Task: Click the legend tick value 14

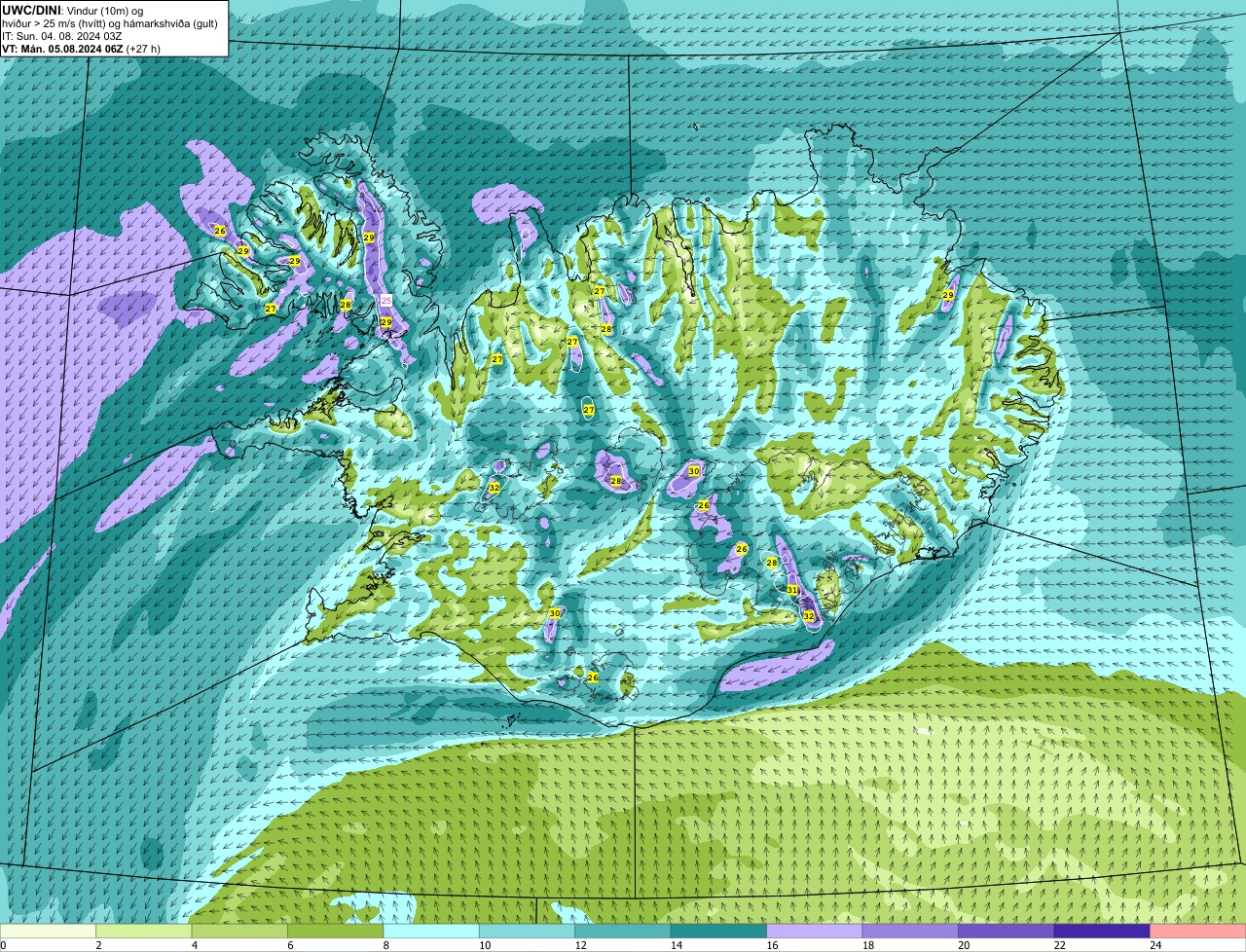Action: pyautogui.click(x=677, y=945)
